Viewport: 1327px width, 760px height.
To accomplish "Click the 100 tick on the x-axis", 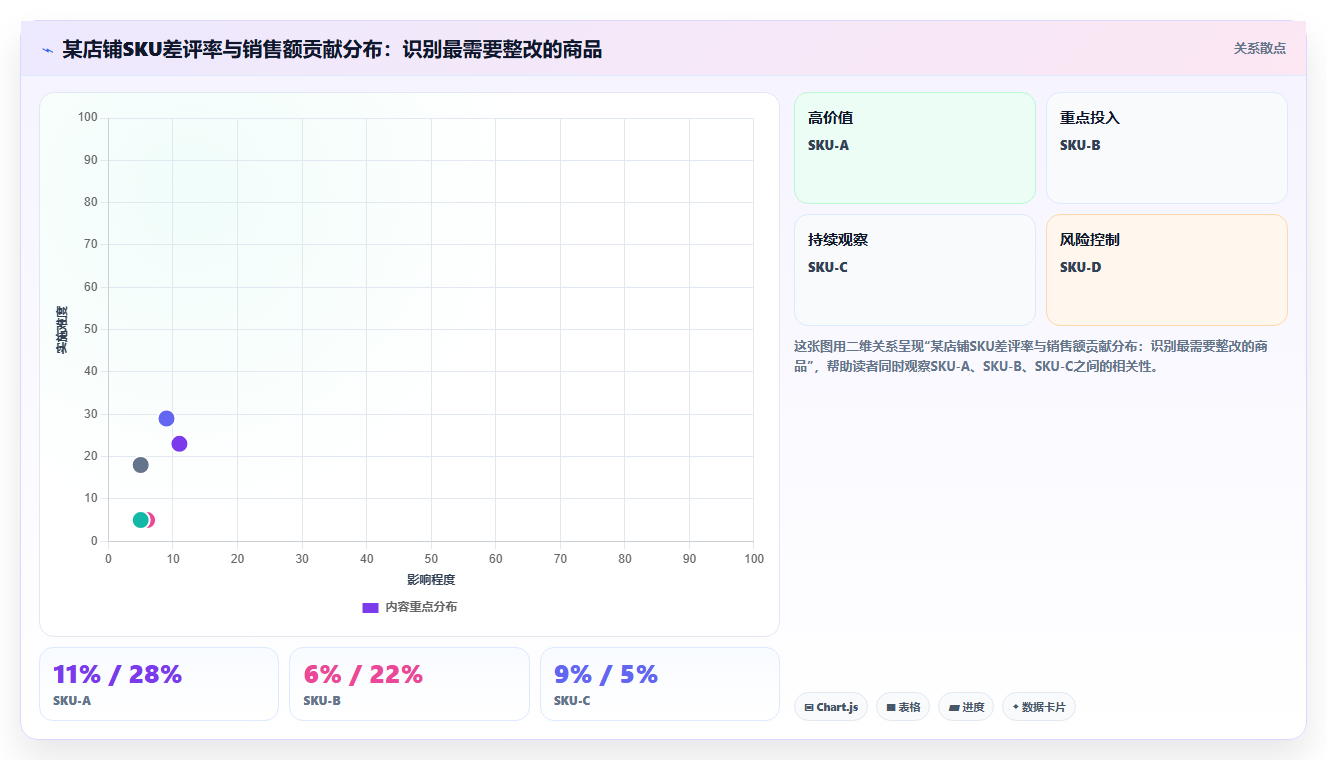I will (754, 559).
